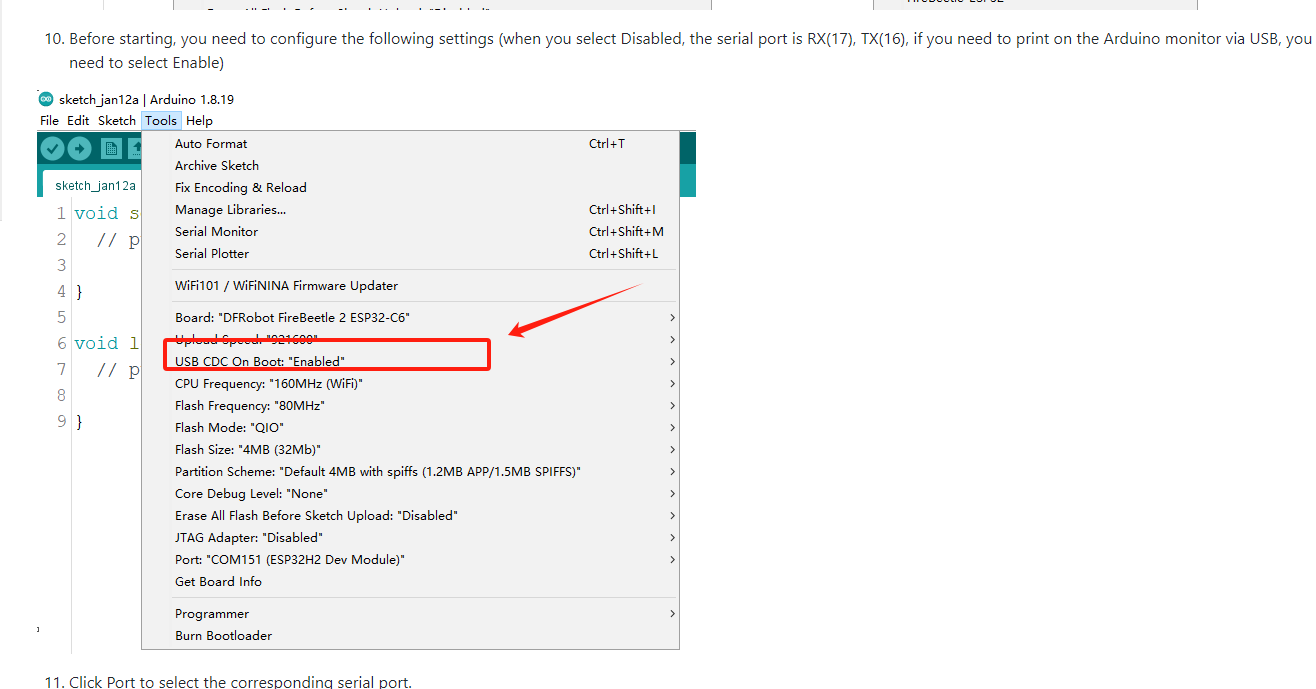Expand the Partition Scheme submenu
The image size is (1316, 689).
[411, 472]
